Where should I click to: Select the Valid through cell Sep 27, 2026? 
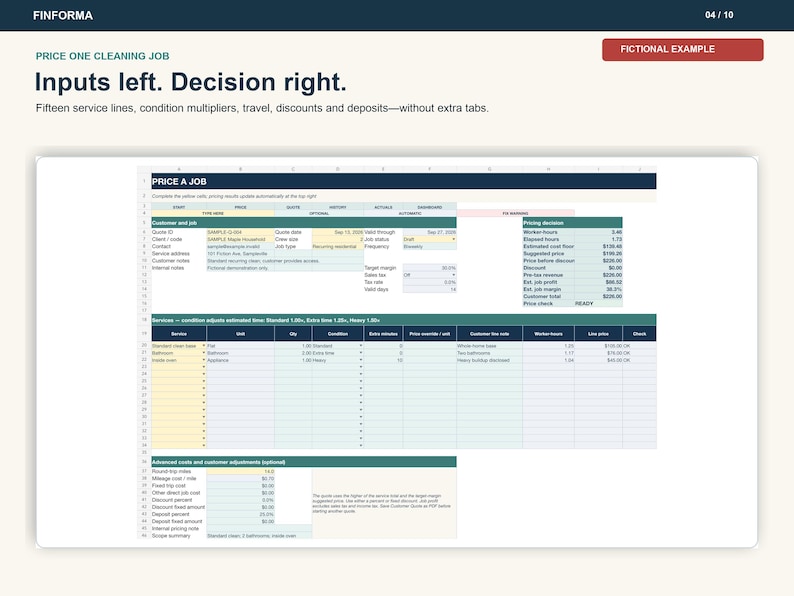click(429, 232)
